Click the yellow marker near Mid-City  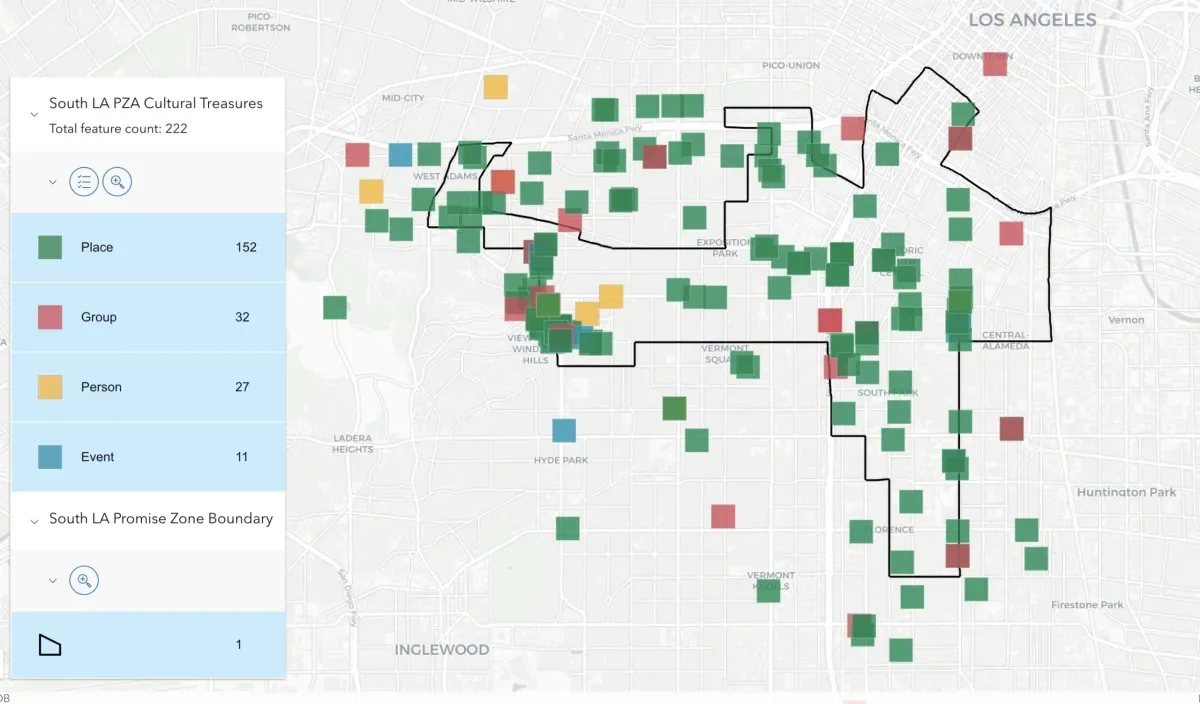(497, 87)
